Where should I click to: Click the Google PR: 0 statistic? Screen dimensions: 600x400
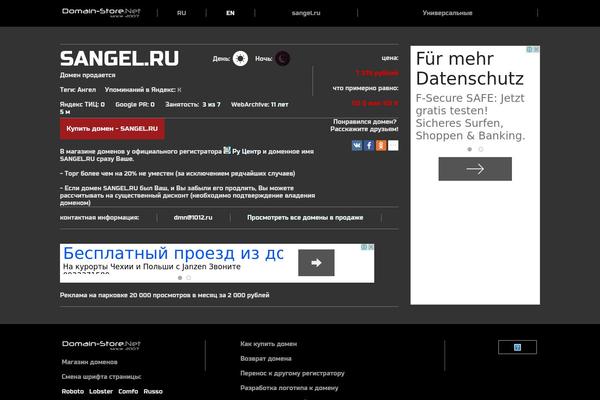[135, 104]
